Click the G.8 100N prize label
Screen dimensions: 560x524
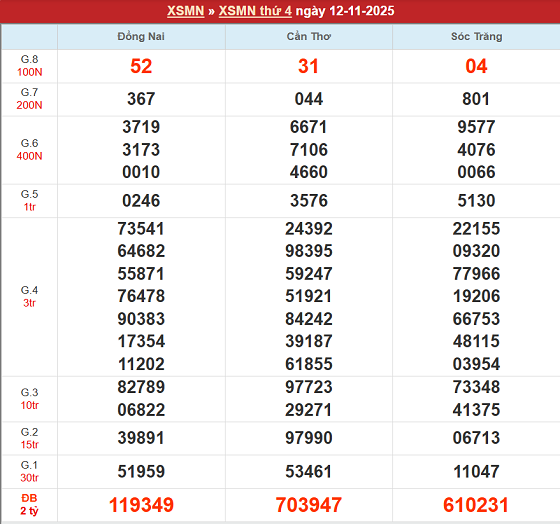pyautogui.click(x=30, y=66)
